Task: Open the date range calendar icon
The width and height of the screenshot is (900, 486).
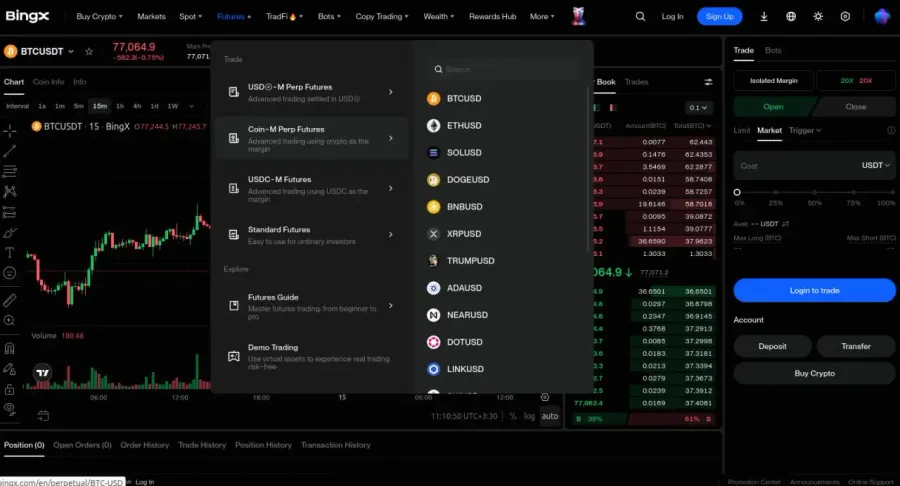Action: pyautogui.click(x=43, y=415)
